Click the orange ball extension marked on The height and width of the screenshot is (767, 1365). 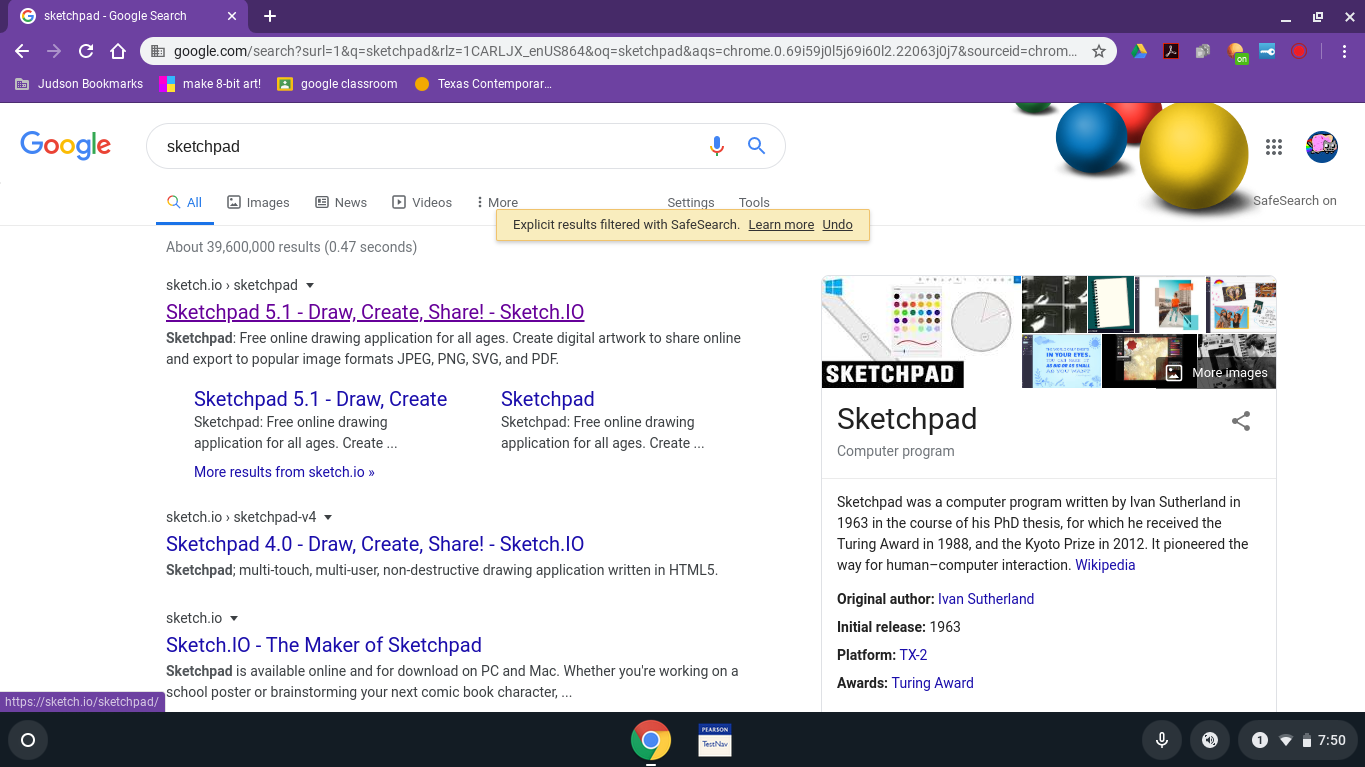(x=1237, y=52)
